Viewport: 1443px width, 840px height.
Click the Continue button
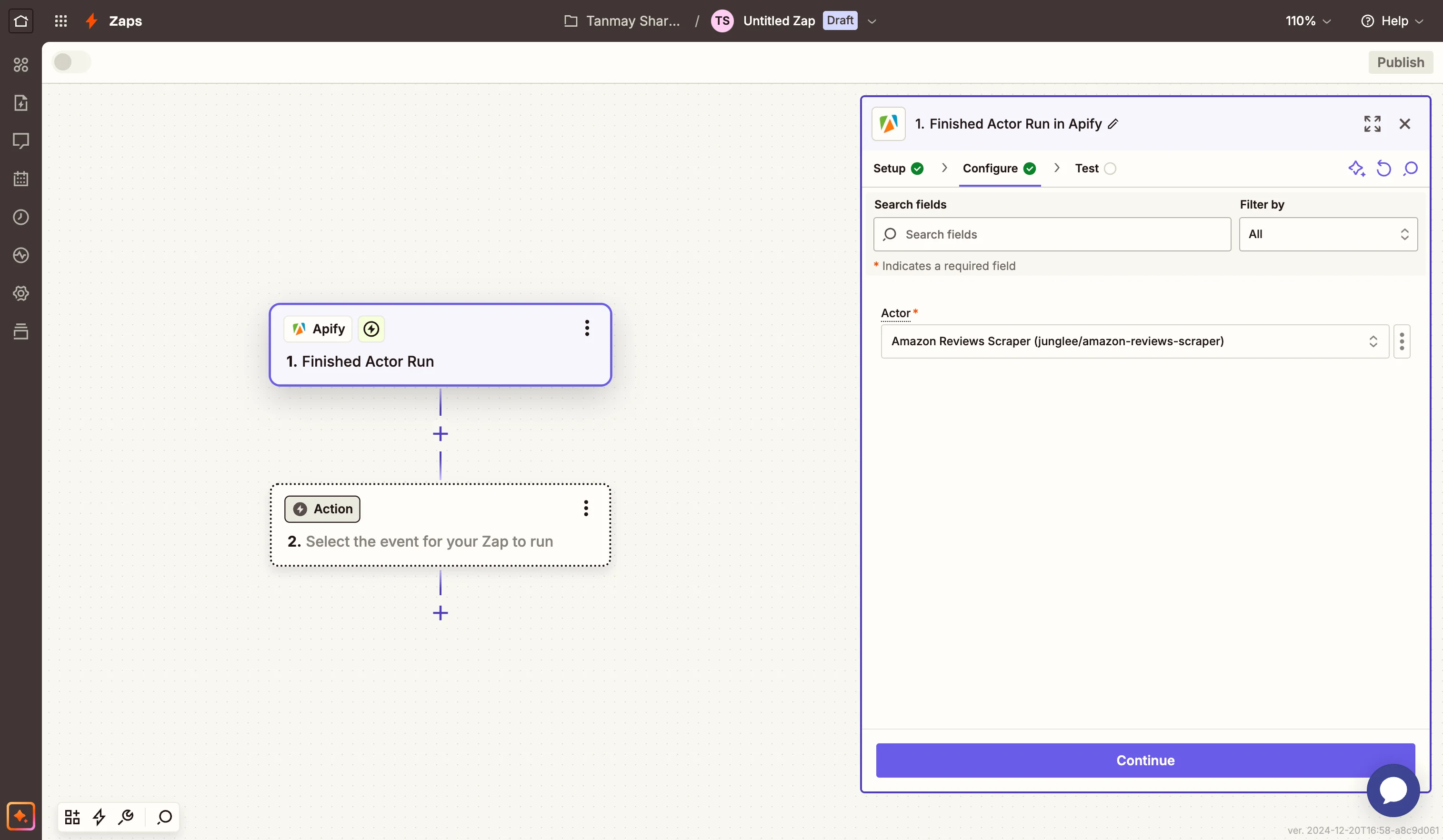coord(1145,760)
